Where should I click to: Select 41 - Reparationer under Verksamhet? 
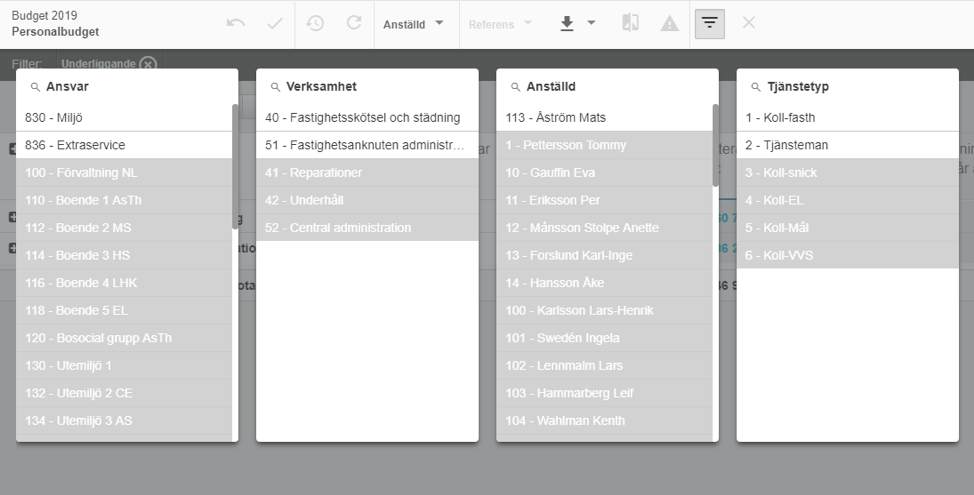[x=367, y=173]
